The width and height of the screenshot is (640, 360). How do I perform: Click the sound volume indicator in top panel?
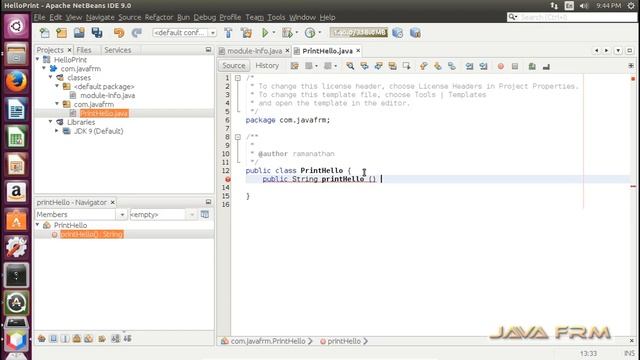tap(584, 6)
